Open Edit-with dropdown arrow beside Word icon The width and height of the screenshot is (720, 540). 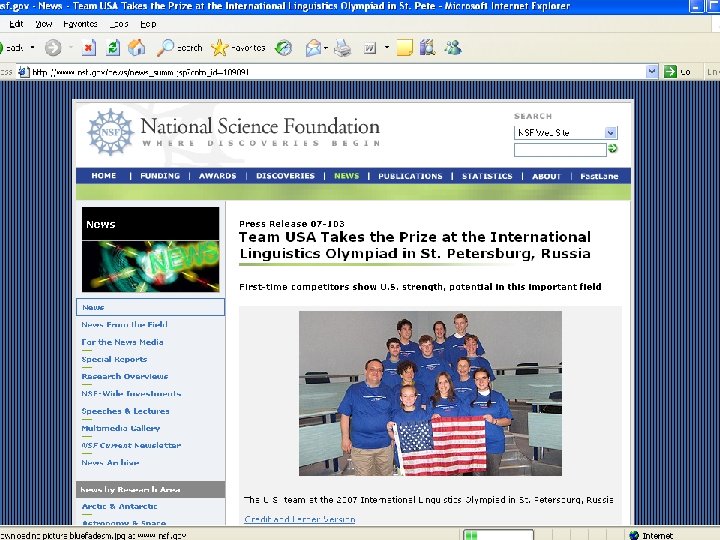click(387, 47)
